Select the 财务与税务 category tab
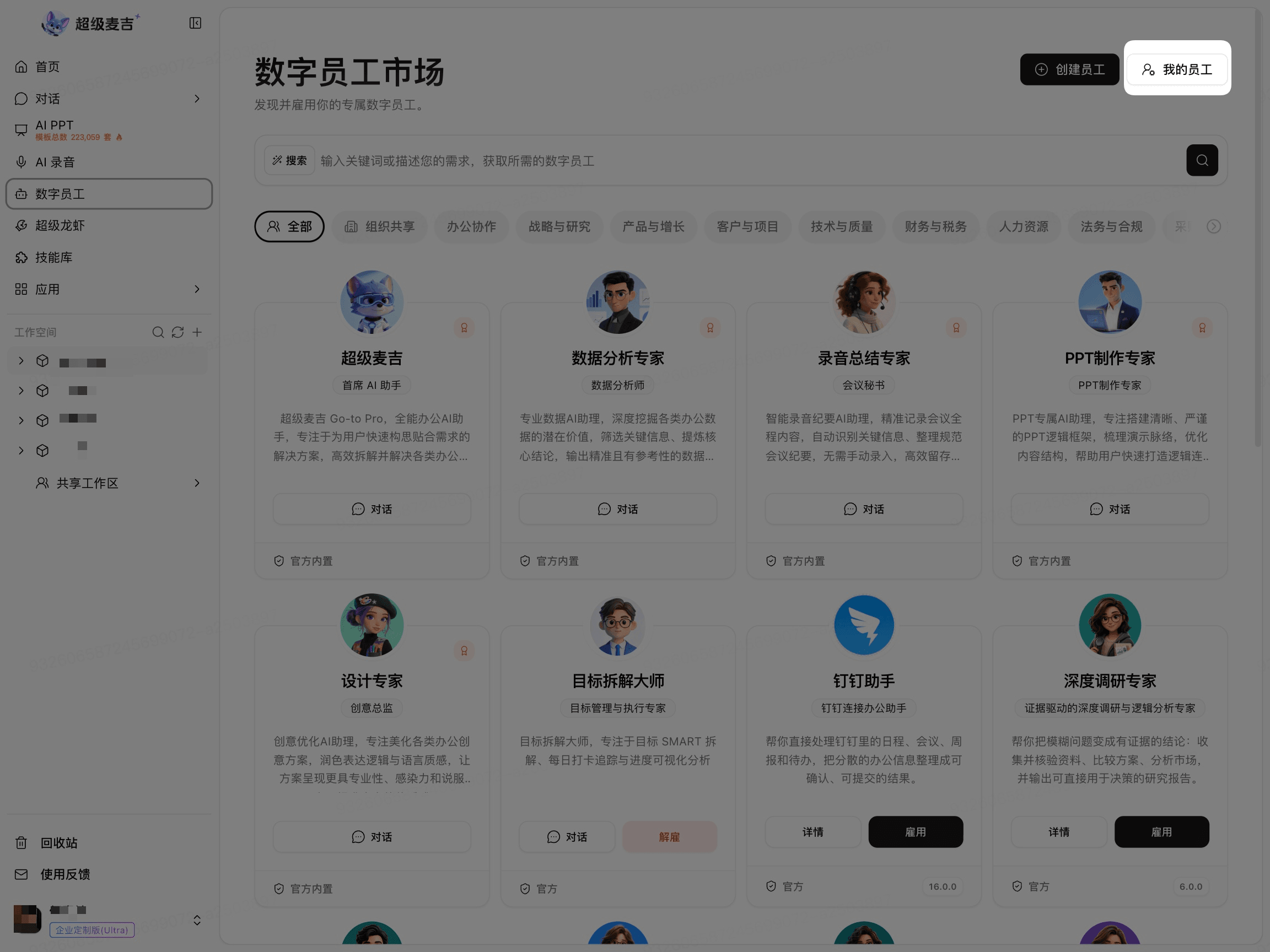The height and width of the screenshot is (952, 1270). click(935, 226)
